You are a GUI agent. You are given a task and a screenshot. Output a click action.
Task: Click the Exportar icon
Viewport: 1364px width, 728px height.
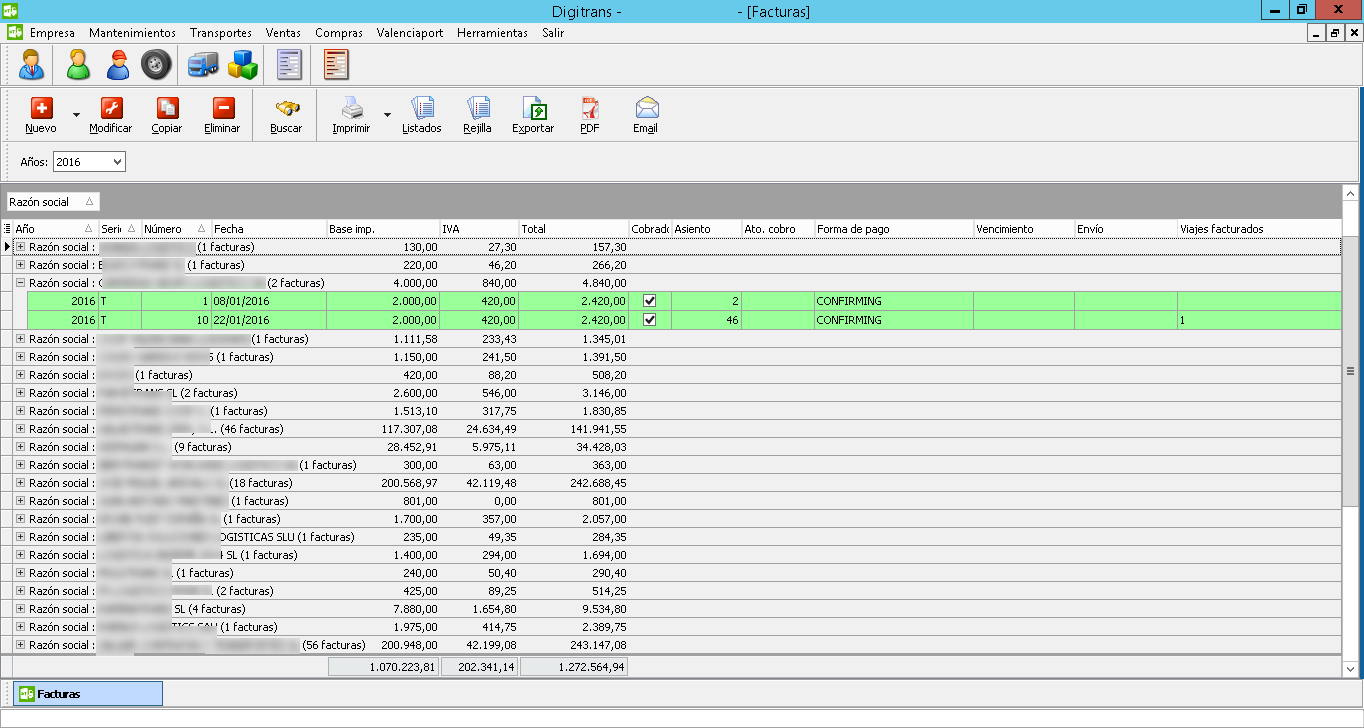pyautogui.click(x=534, y=108)
